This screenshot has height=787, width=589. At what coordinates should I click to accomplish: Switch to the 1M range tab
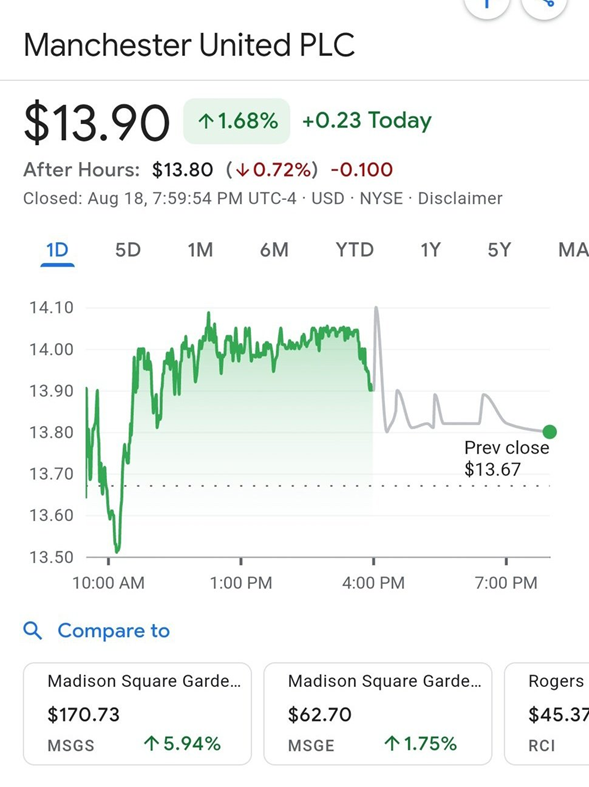coord(200,250)
